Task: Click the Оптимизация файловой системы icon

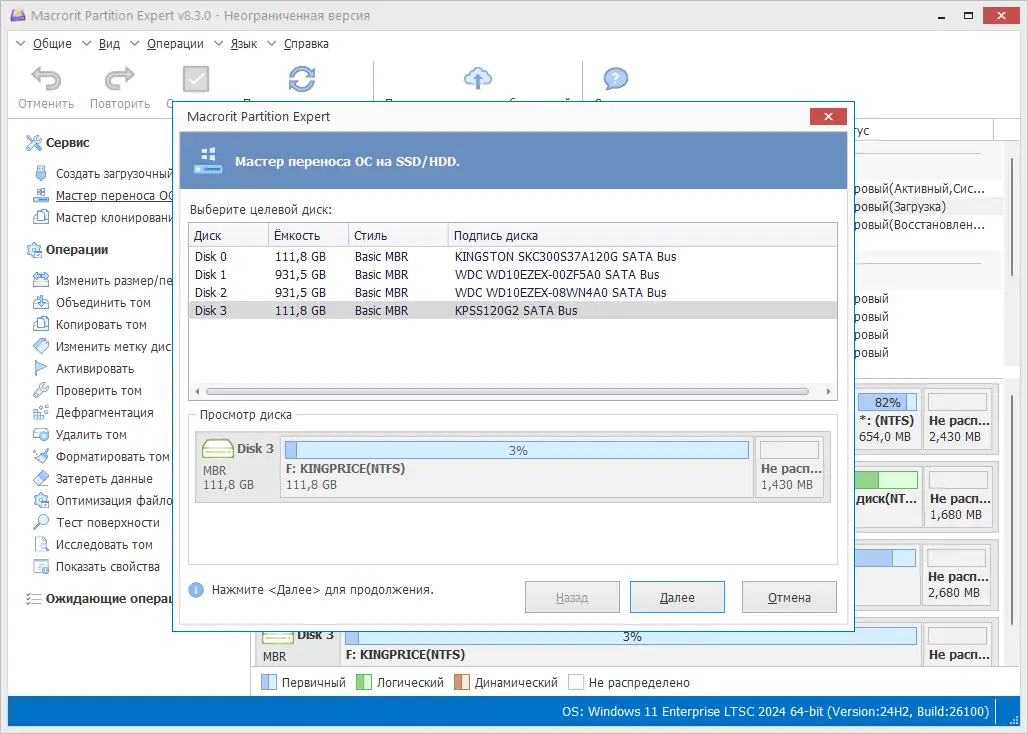Action: pos(41,500)
